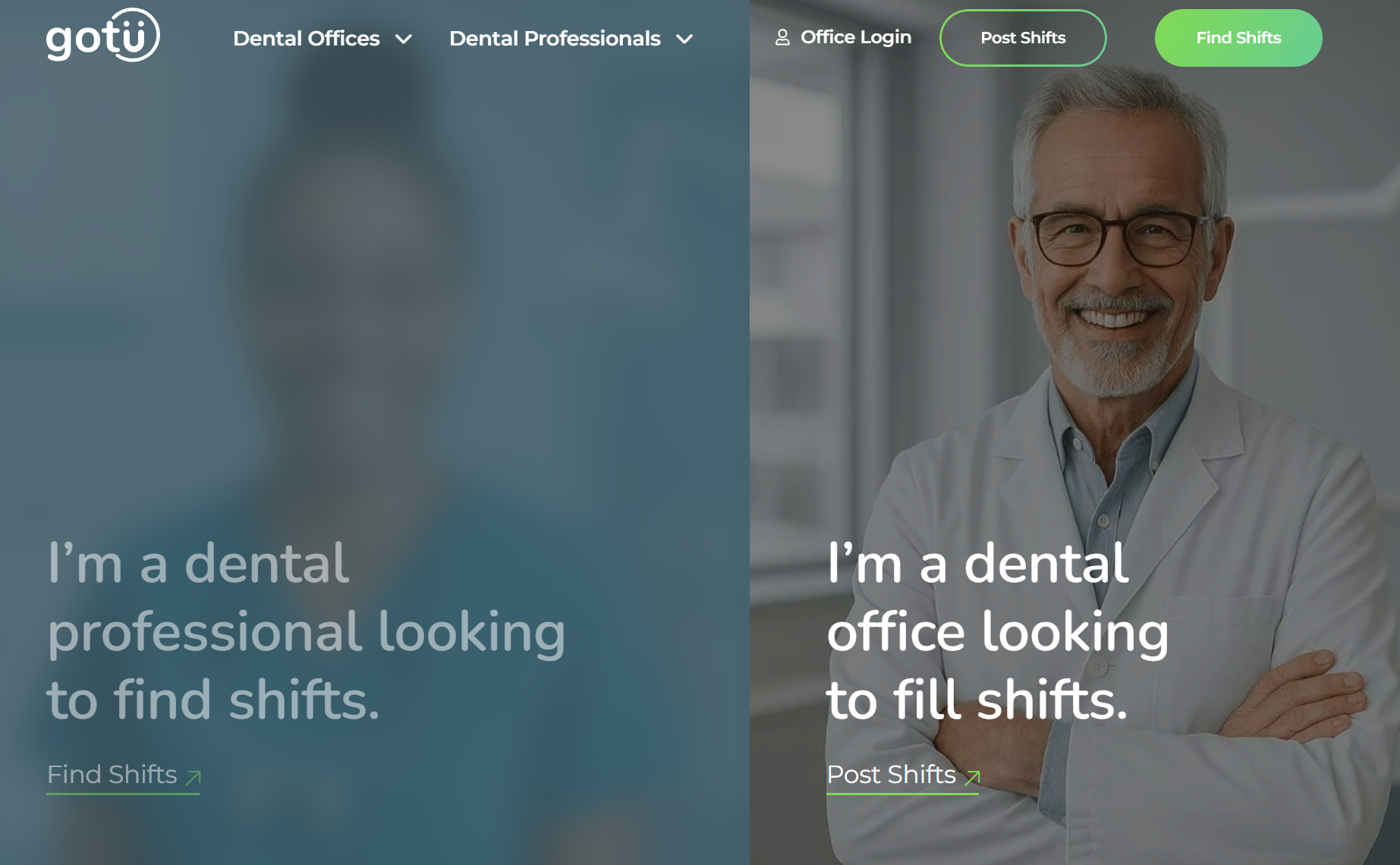Screen dimensions: 1400x865
Task: Follow the underlined Find Shifts link
Action: [123, 775]
